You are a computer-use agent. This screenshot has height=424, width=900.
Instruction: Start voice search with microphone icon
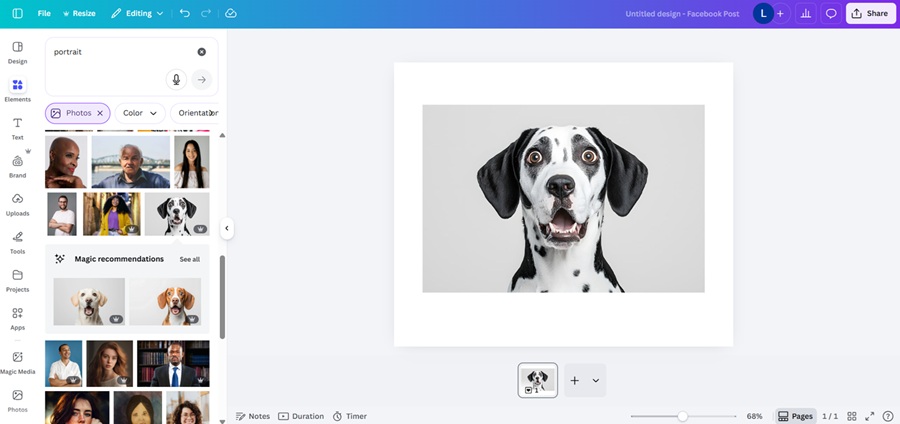(x=176, y=80)
